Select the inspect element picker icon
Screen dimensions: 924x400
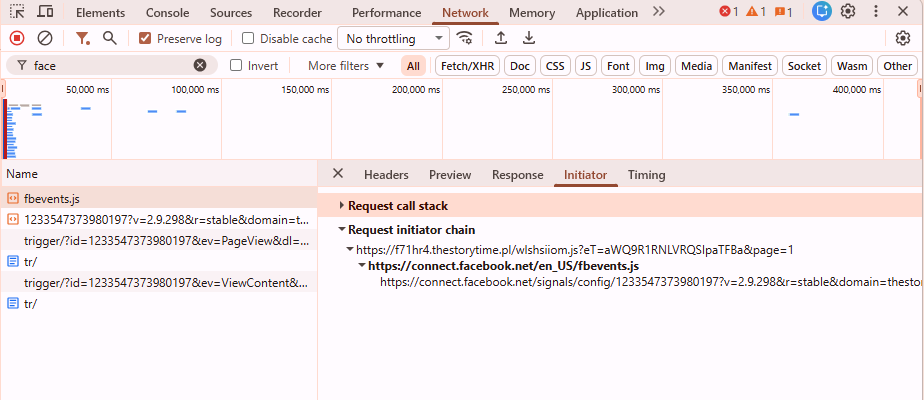click(x=17, y=12)
